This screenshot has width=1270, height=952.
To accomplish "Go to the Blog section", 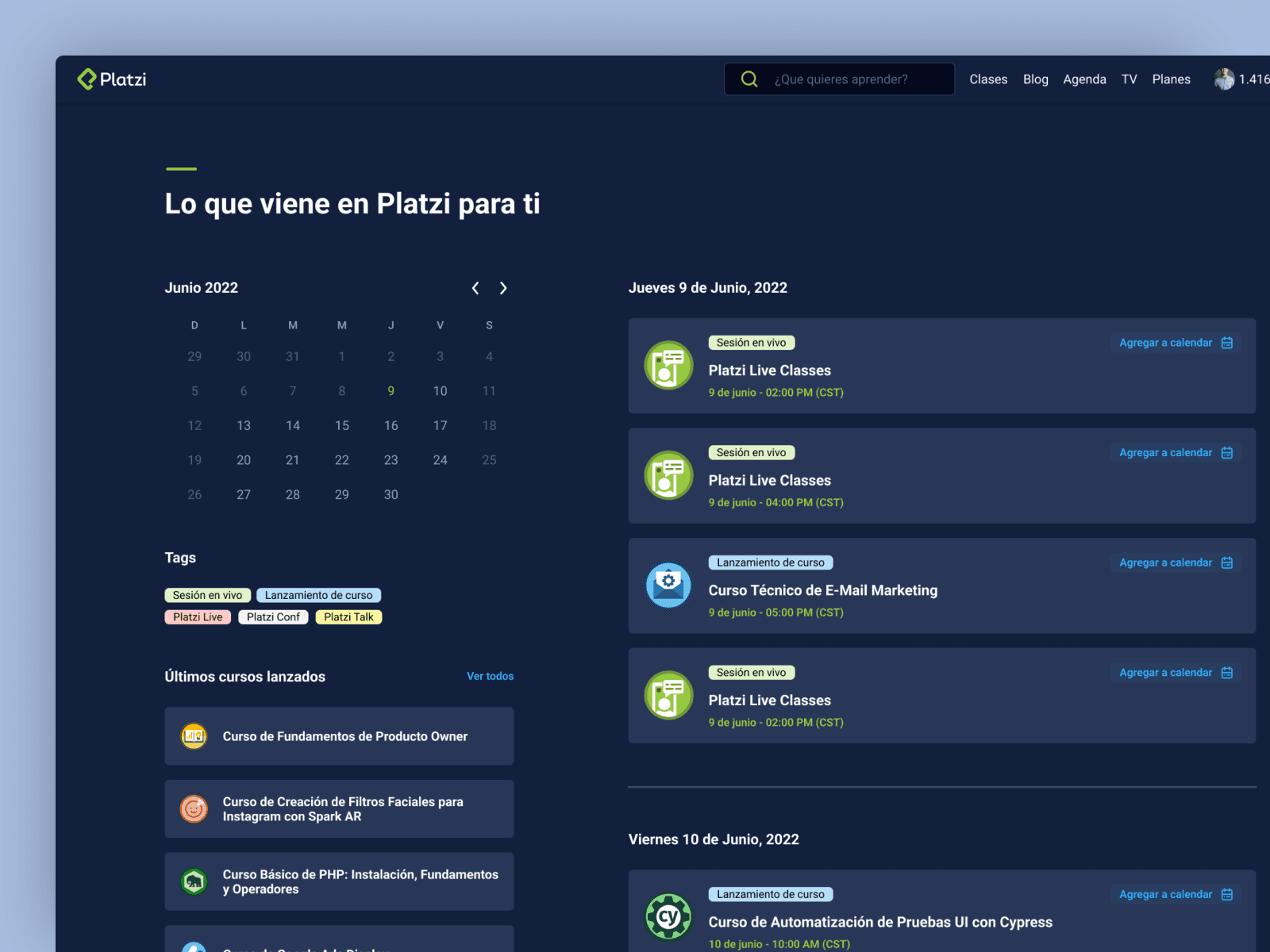I will pos(1036,79).
